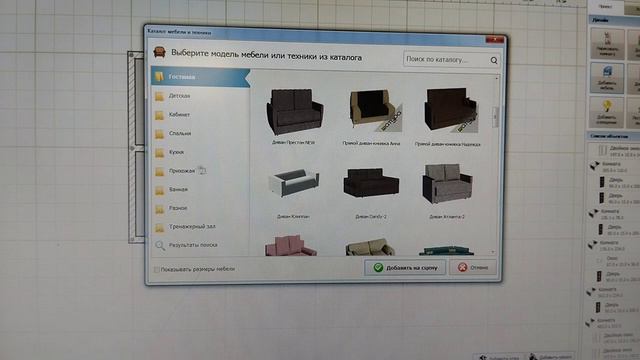Select the pink sofa thumbnail
This screenshot has width=640, height=360.
(290, 245)
